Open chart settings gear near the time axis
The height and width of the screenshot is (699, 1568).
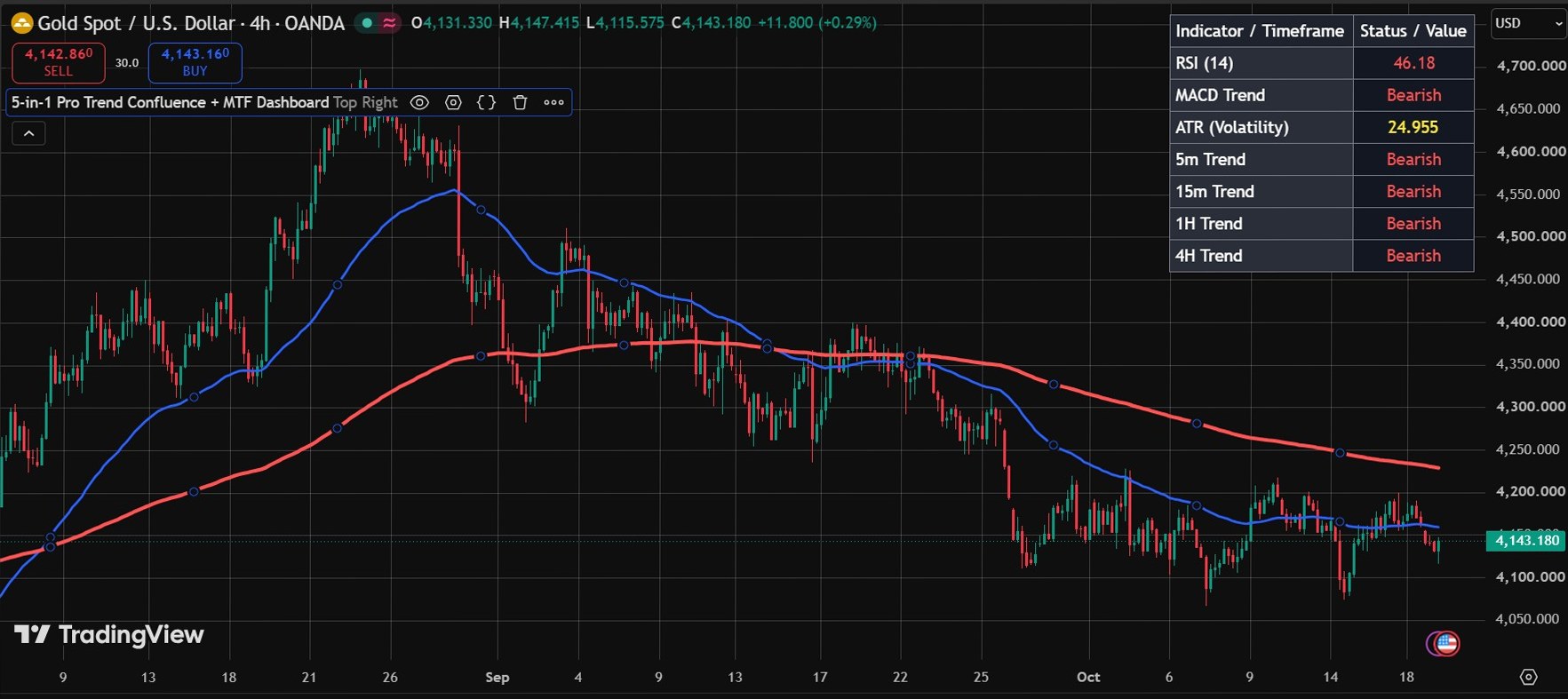point(1528,677)
